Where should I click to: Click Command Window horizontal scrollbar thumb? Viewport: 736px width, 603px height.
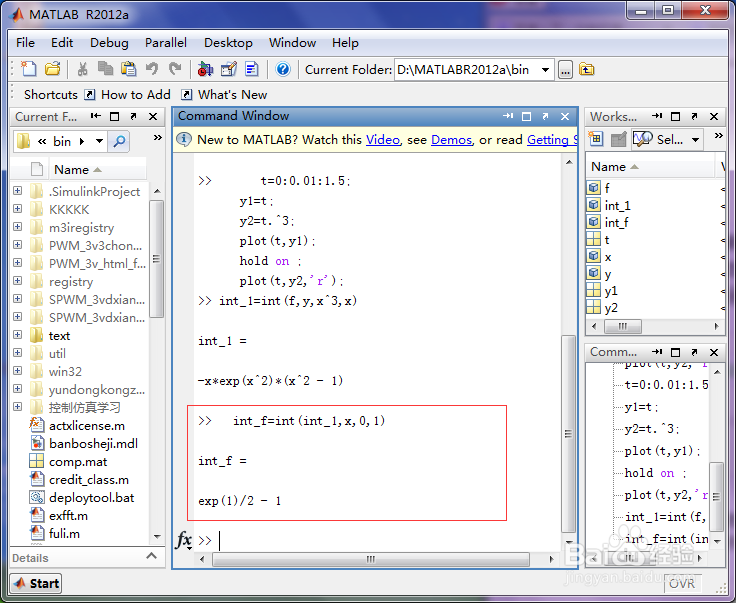point(371,559)
